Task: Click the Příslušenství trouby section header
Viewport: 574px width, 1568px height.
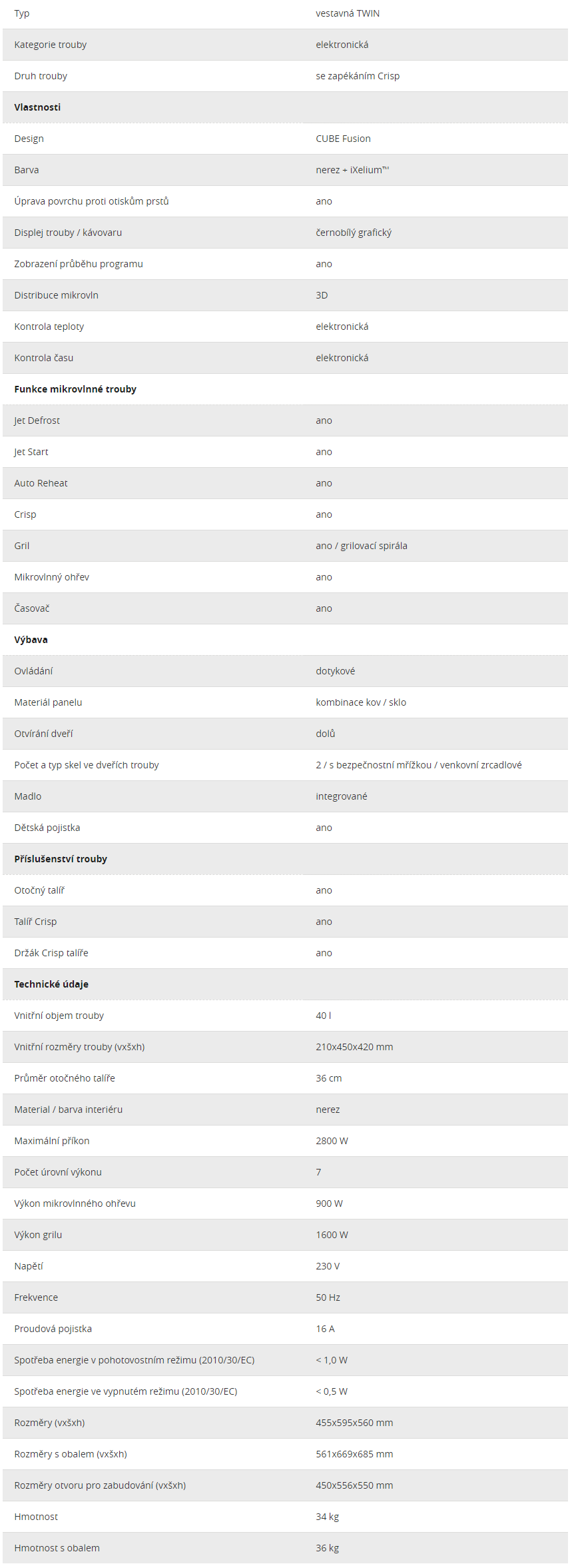Action: 61,859
